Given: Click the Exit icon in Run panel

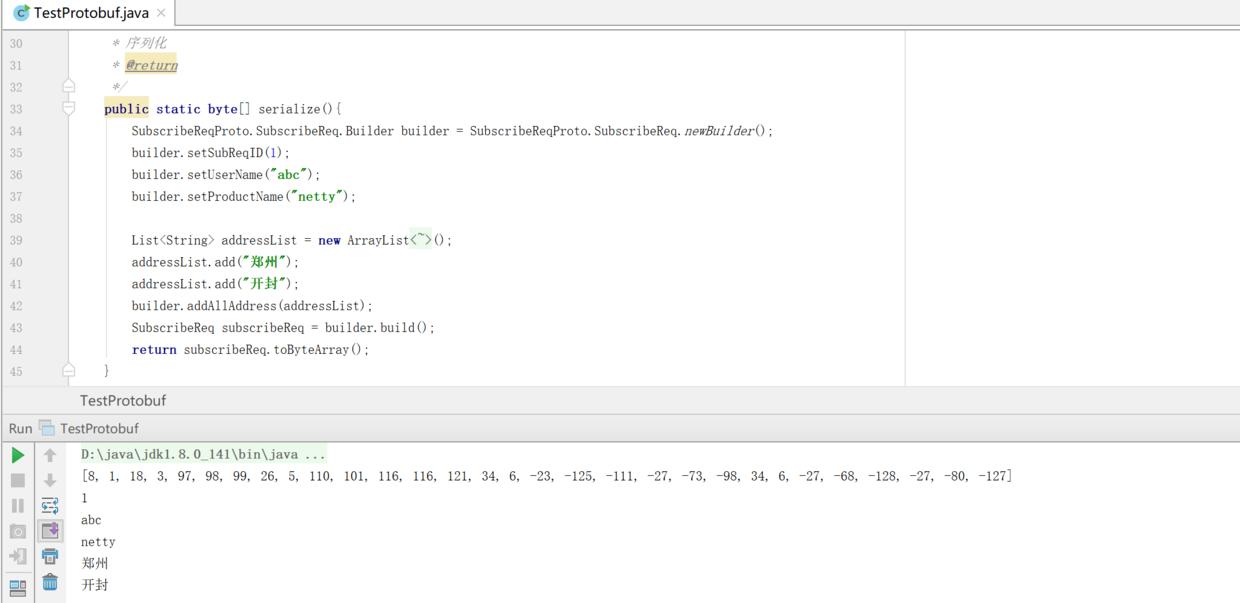Looking at the screenshot, I should tap(17, 556).
